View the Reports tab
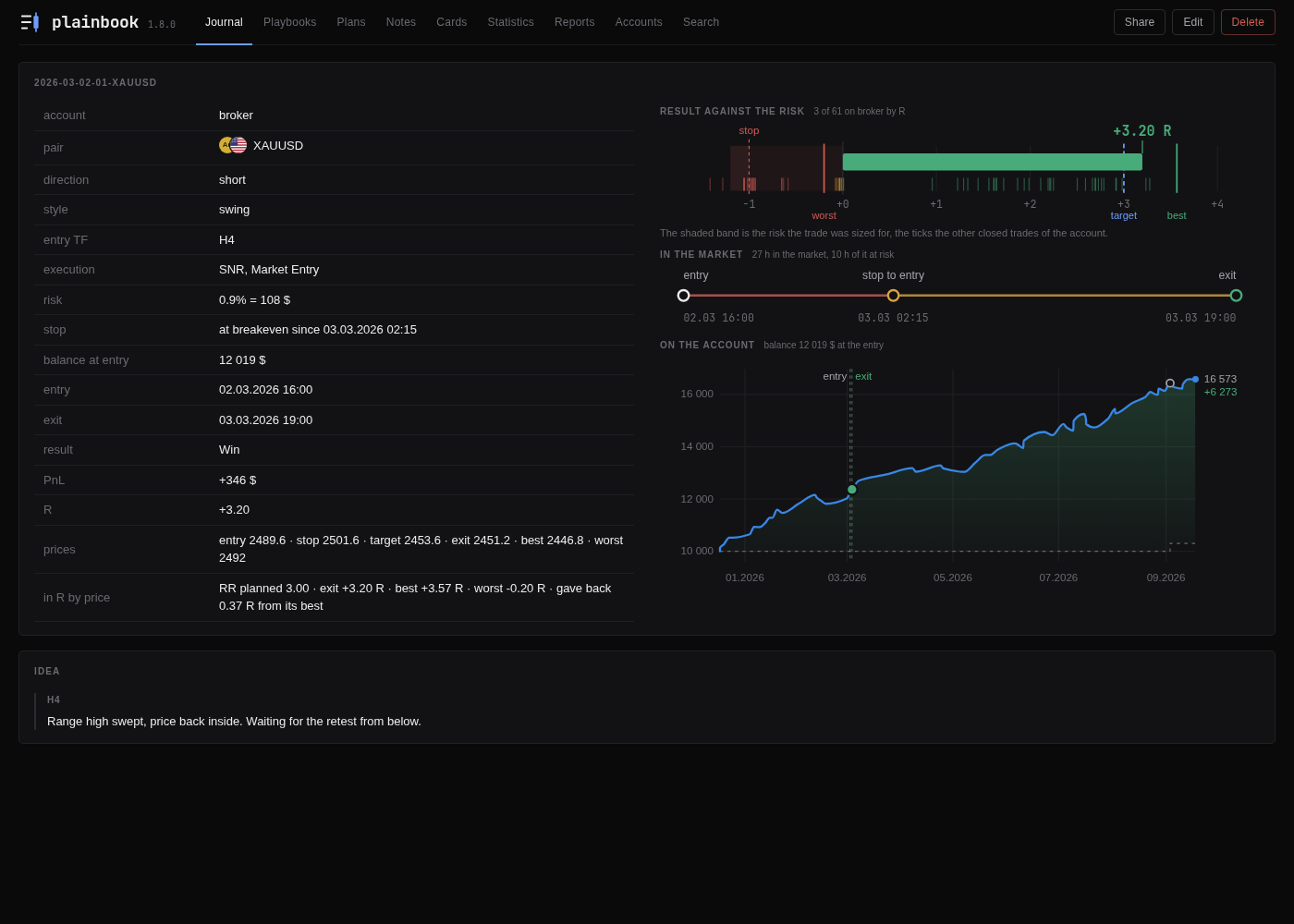The width and height of the screenshot is (1294, 924). (575, 22)
